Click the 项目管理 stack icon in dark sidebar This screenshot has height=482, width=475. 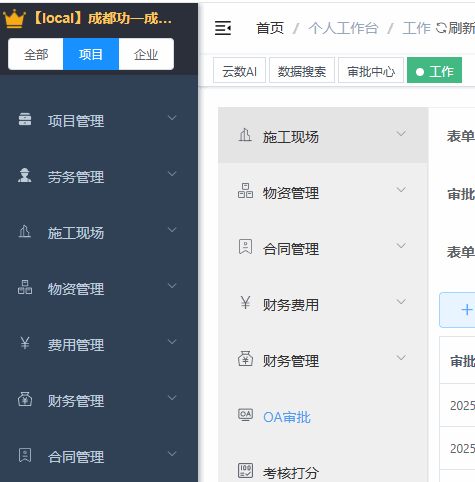[x=25, y=119]
